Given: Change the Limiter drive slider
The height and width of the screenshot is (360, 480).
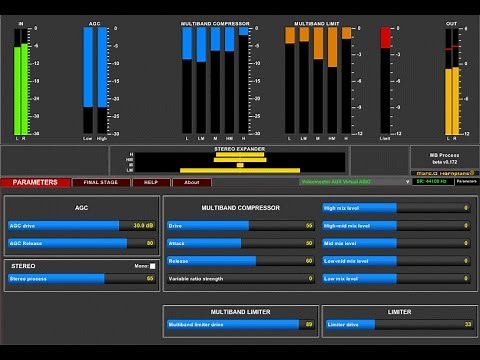Looking at the screenshot, I should click(399, 324).
